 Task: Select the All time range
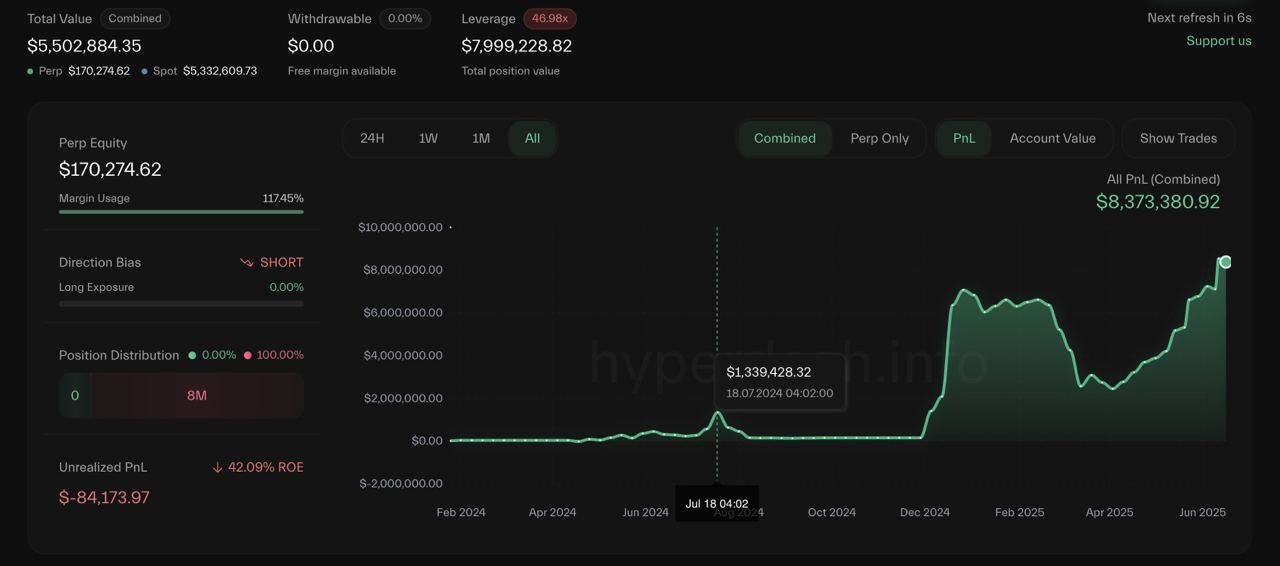tap(532, 138)
